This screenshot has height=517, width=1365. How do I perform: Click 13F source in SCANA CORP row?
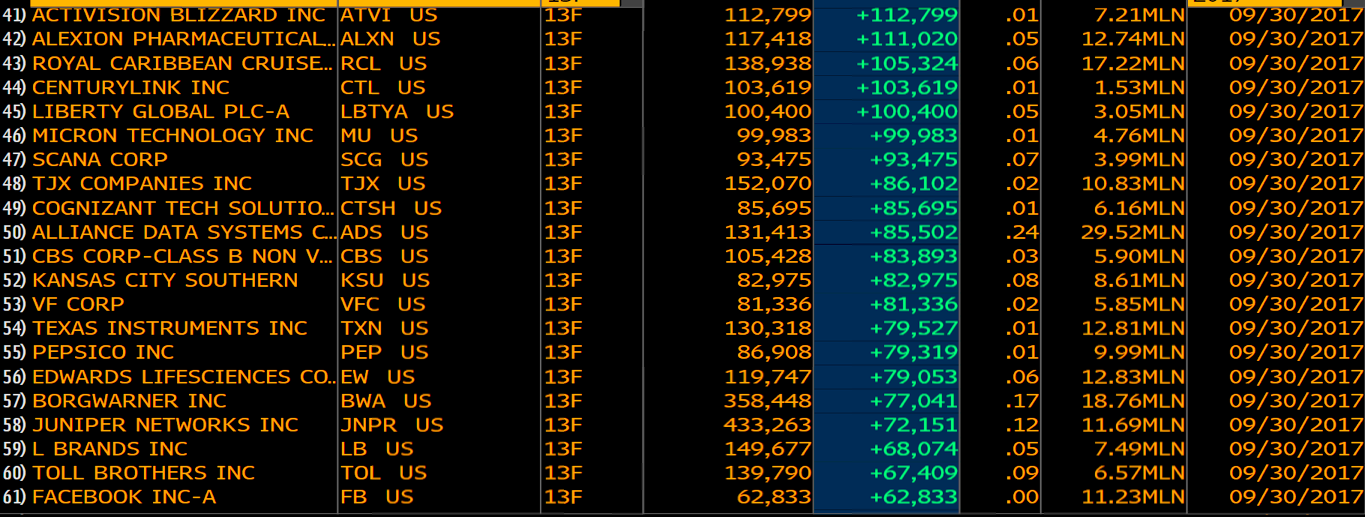coord(563,159)
